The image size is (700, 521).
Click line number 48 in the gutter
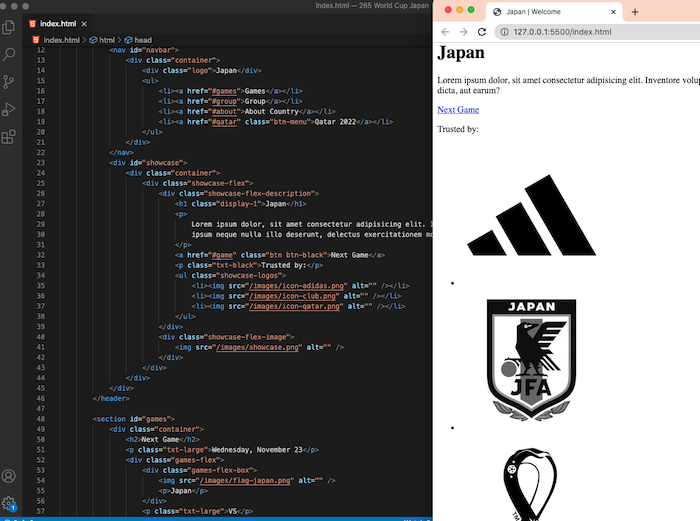pyautogui.click(x=41, y=419)
